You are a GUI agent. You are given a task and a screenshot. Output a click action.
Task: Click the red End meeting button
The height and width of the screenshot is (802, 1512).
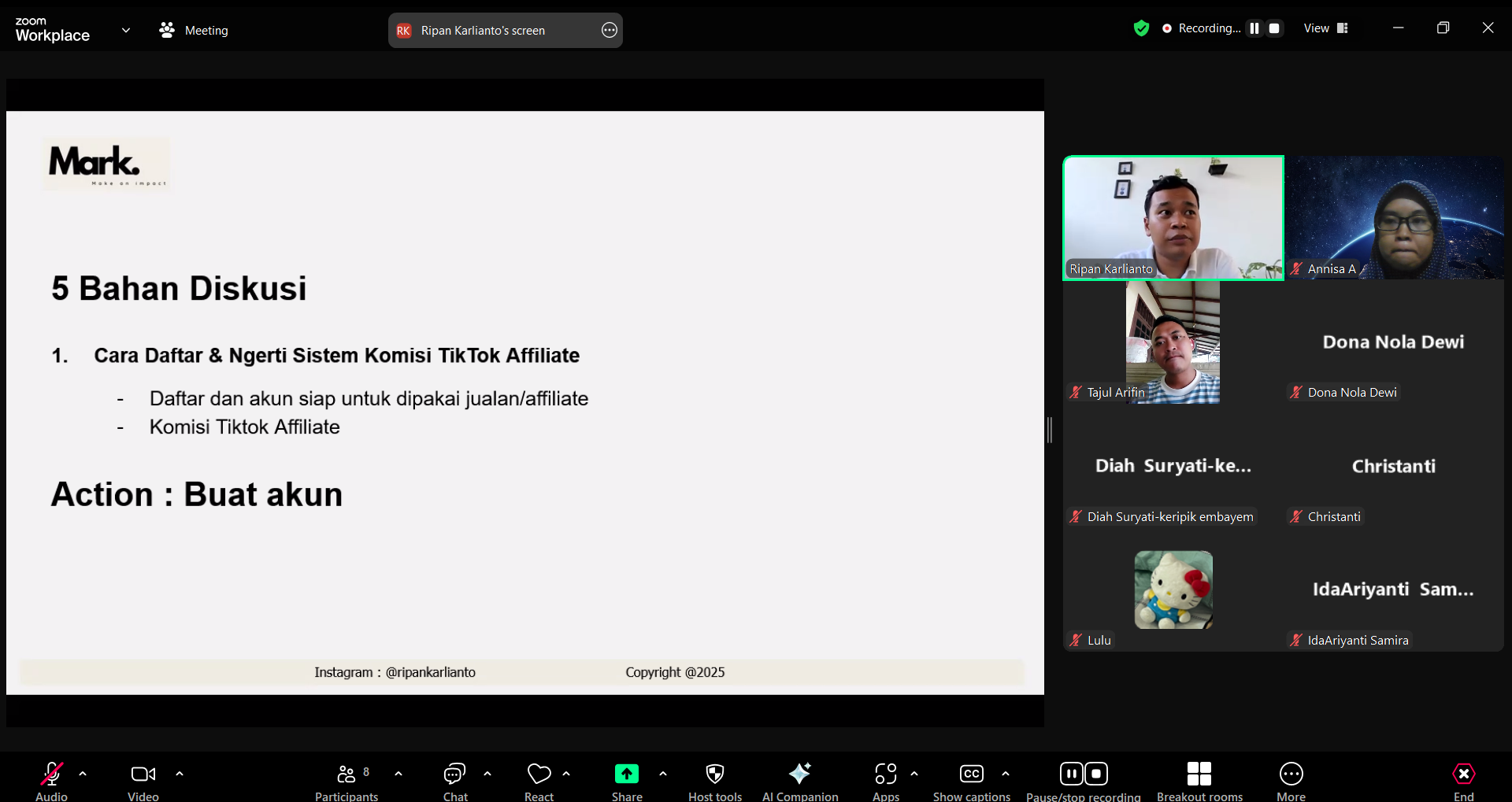pos(1464,774)
